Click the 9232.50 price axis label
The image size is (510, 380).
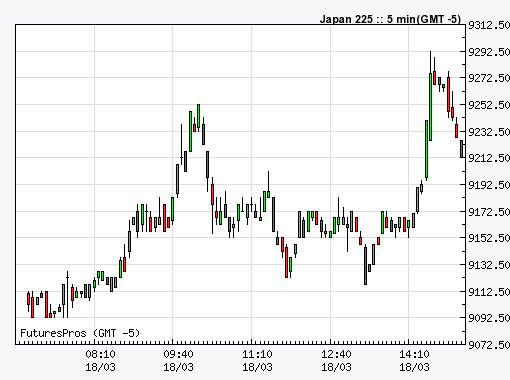[489, 132]
